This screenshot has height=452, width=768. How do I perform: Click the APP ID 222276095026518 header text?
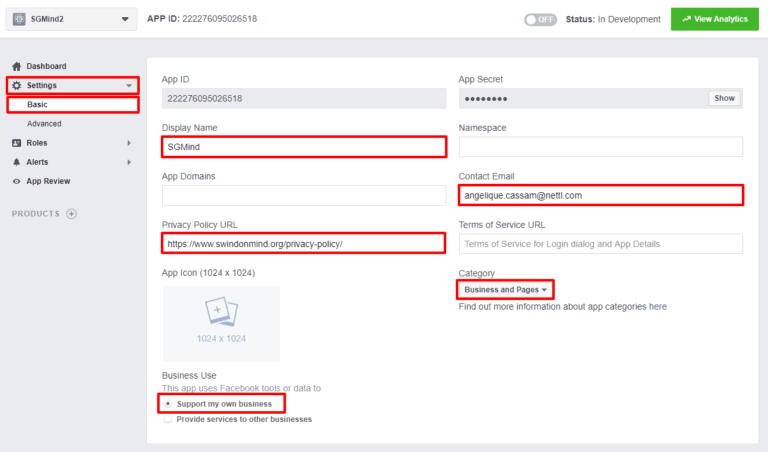pyautogui.click(x=202, y=19)
